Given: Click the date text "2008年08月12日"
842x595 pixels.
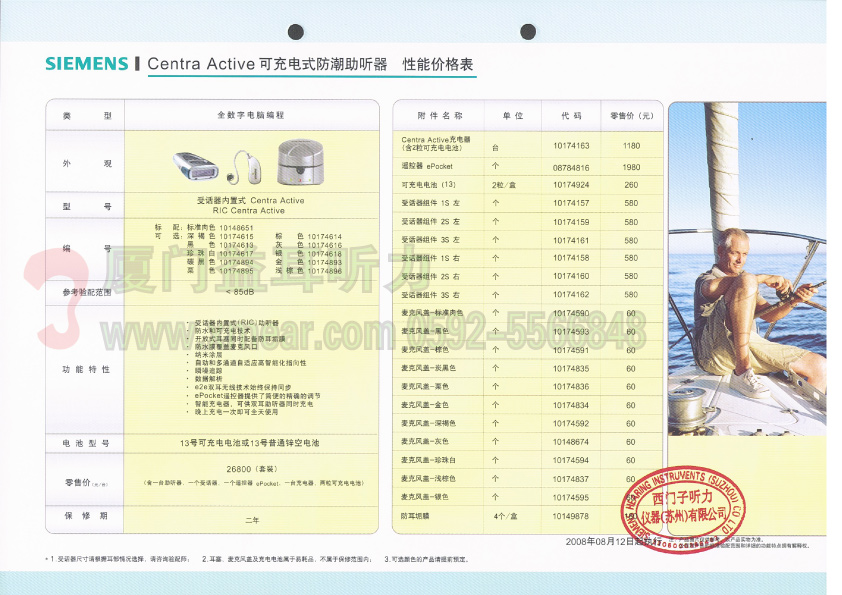Looking at the screenshot, I should 599,541.
